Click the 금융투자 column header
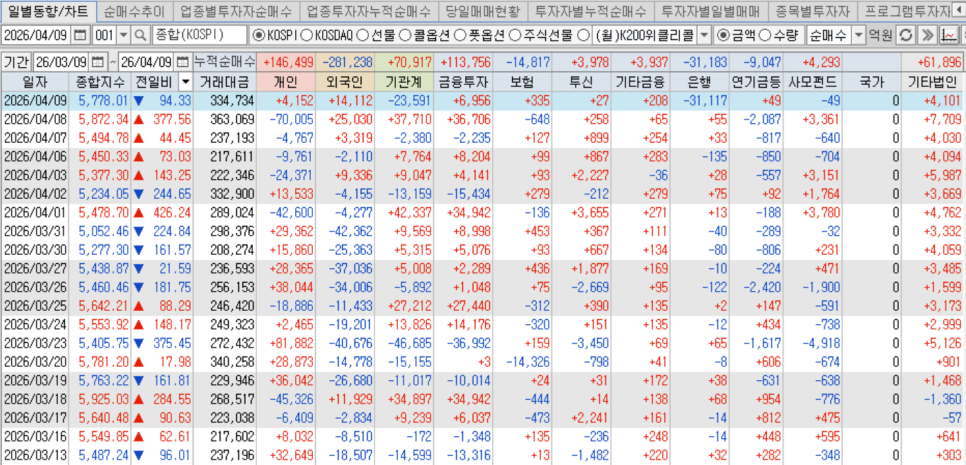Screen dimensions: 966x465 pyautogui.click(x=464, y=82)
